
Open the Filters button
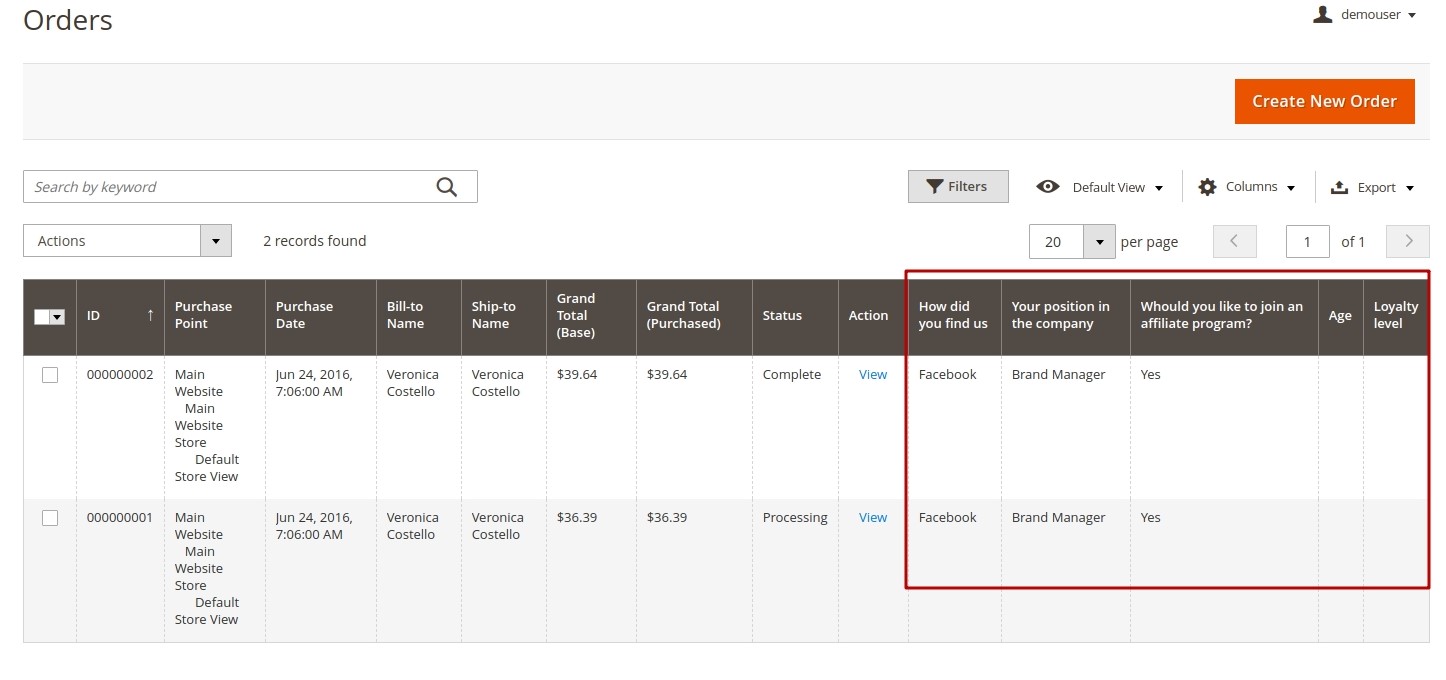957,187
